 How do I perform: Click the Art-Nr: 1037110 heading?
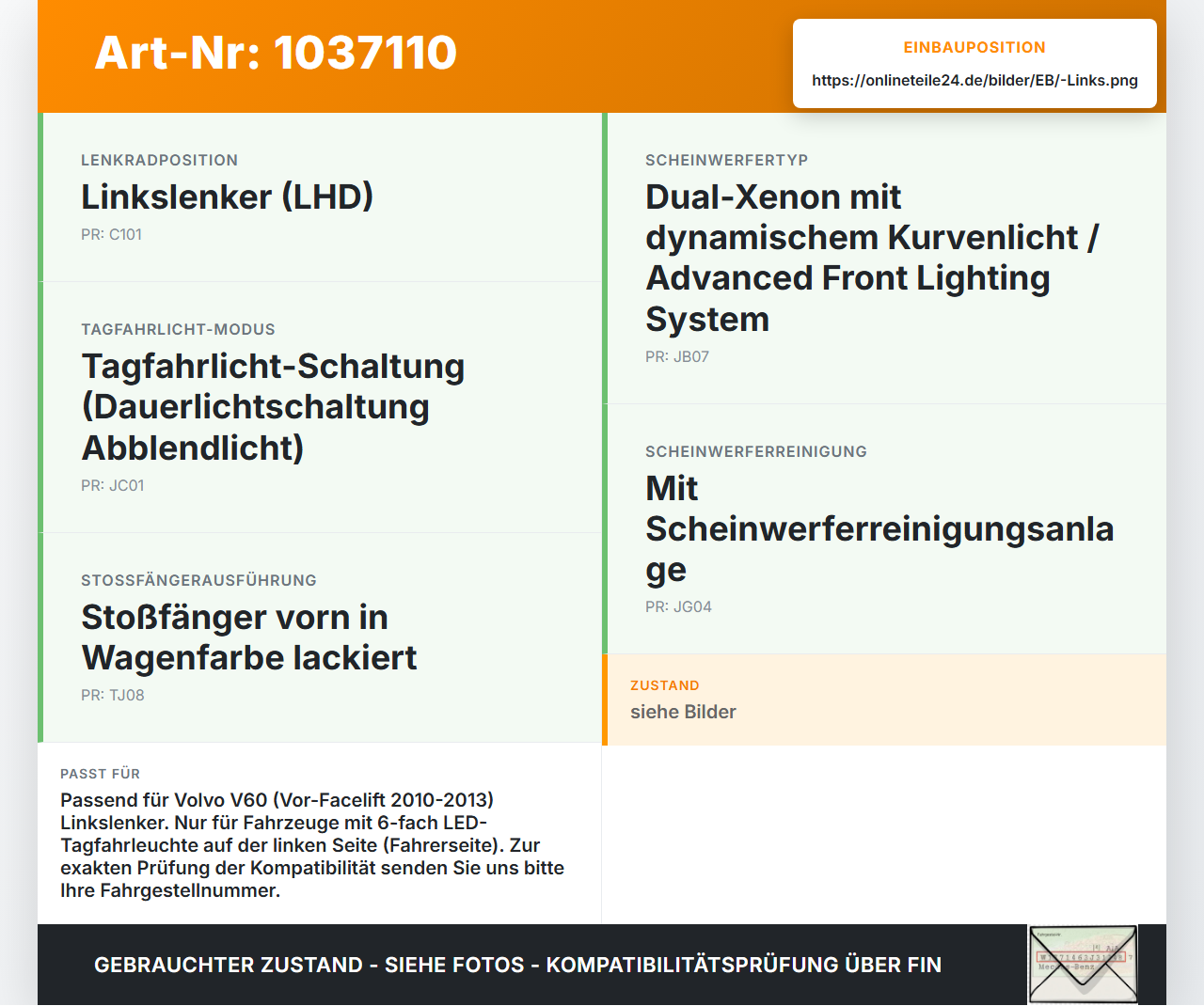point(276,53)
